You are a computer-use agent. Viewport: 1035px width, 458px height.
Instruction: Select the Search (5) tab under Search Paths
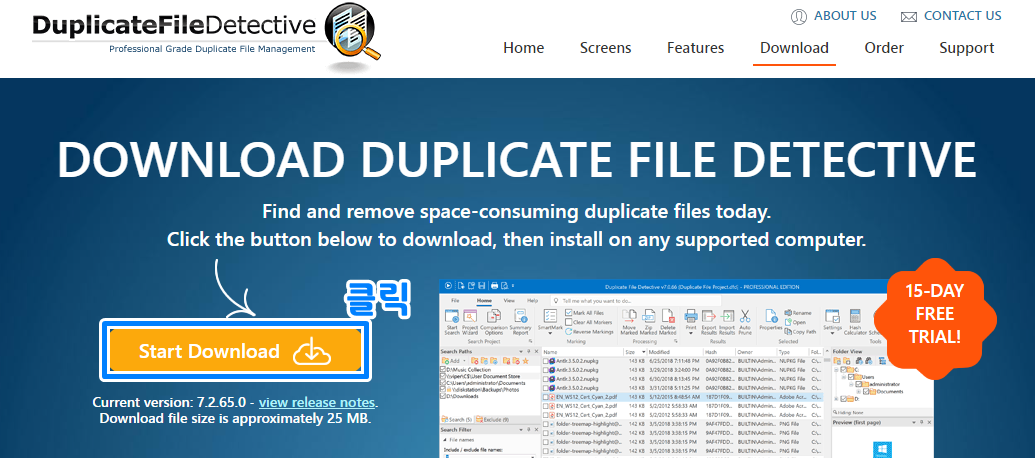click(457, 420)
